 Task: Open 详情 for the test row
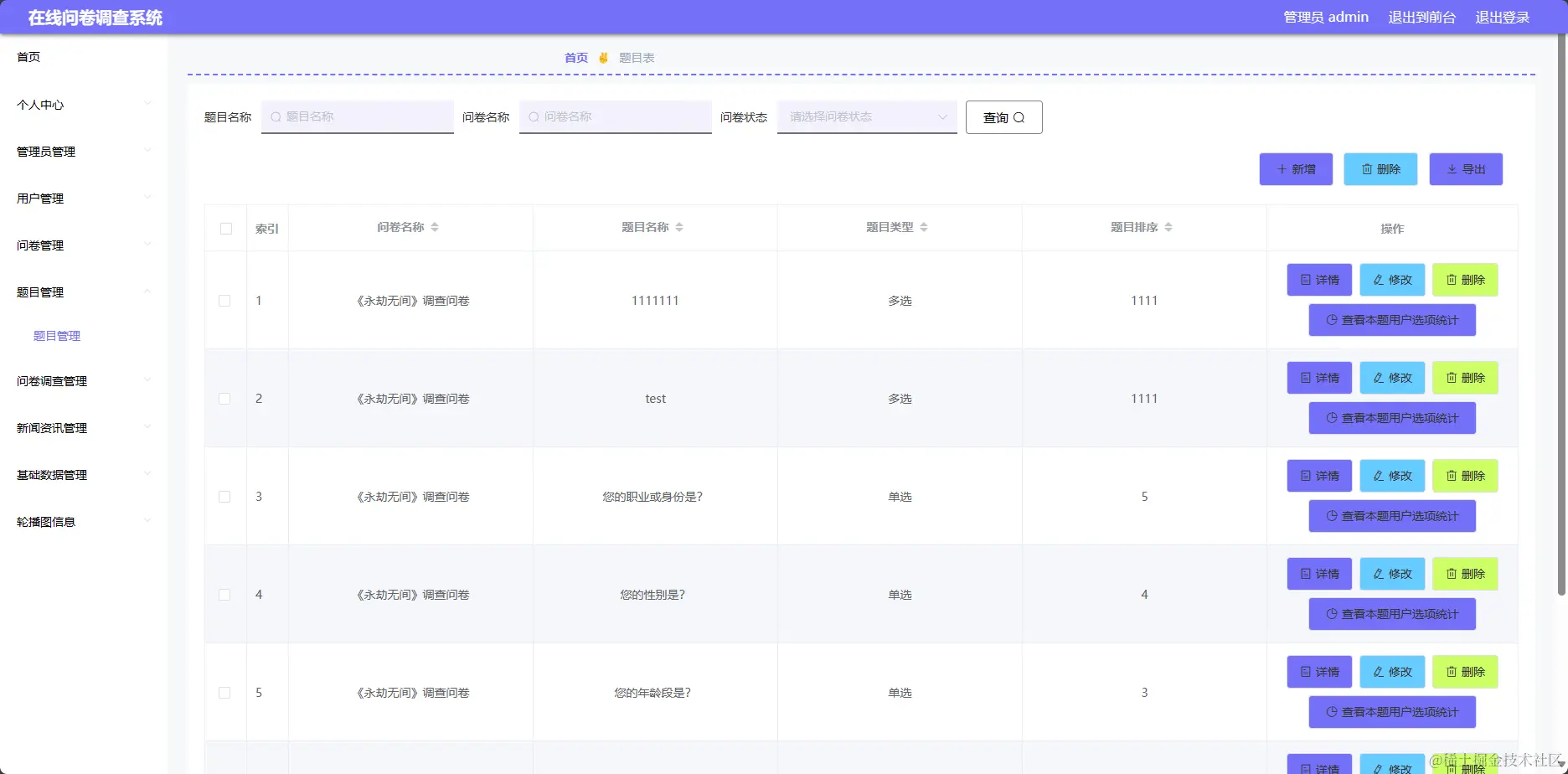(1319, 378)
